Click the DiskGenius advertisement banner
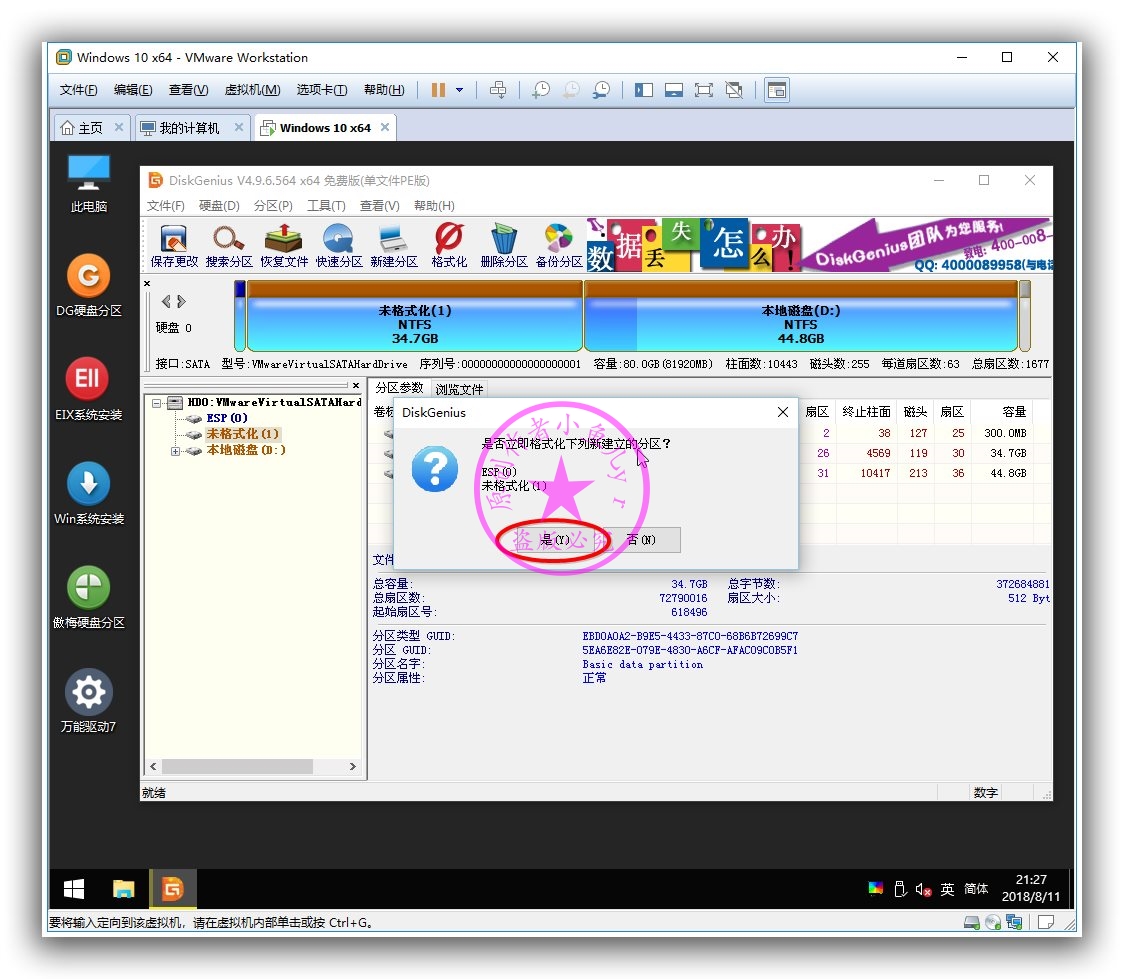This screenshot has height=979, width=1124. (x=819, y=245)
